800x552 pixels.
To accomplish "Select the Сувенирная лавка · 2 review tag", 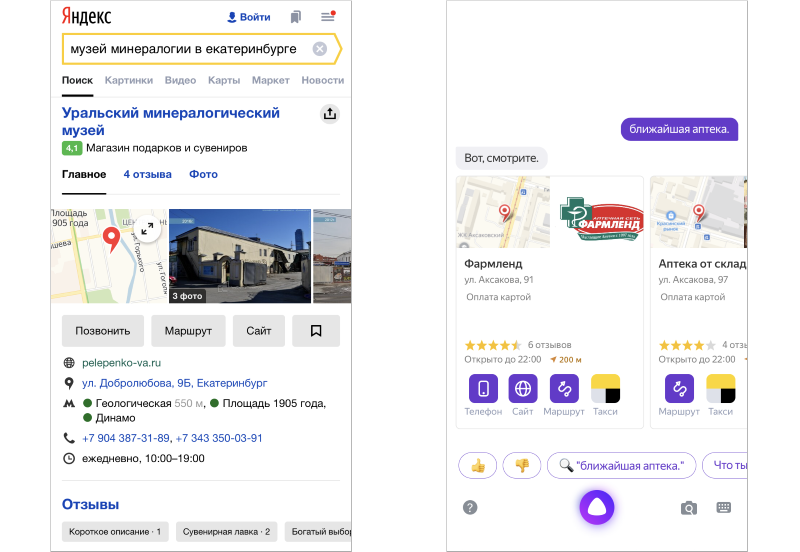I will pos(227,532).
